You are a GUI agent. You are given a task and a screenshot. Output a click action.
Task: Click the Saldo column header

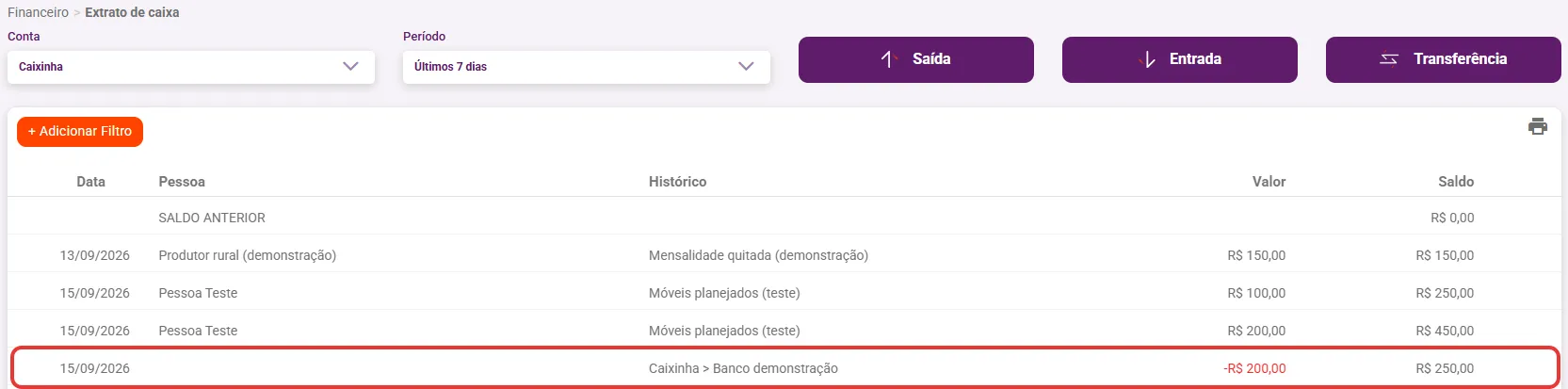[x=1456, y=182]
